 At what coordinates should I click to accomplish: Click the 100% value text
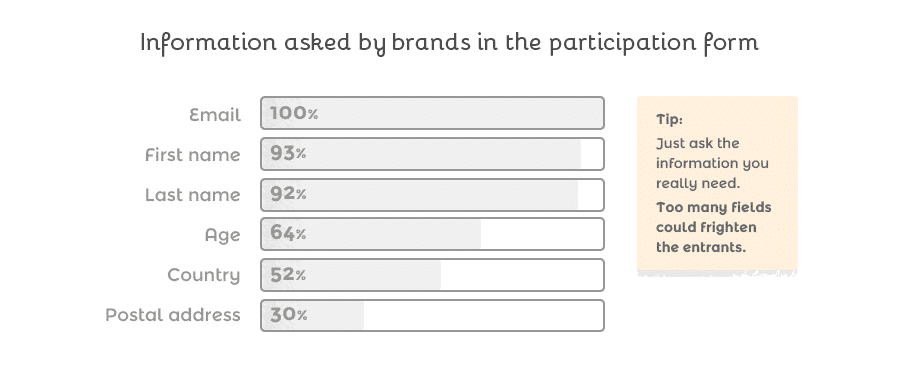click(293, 113)
